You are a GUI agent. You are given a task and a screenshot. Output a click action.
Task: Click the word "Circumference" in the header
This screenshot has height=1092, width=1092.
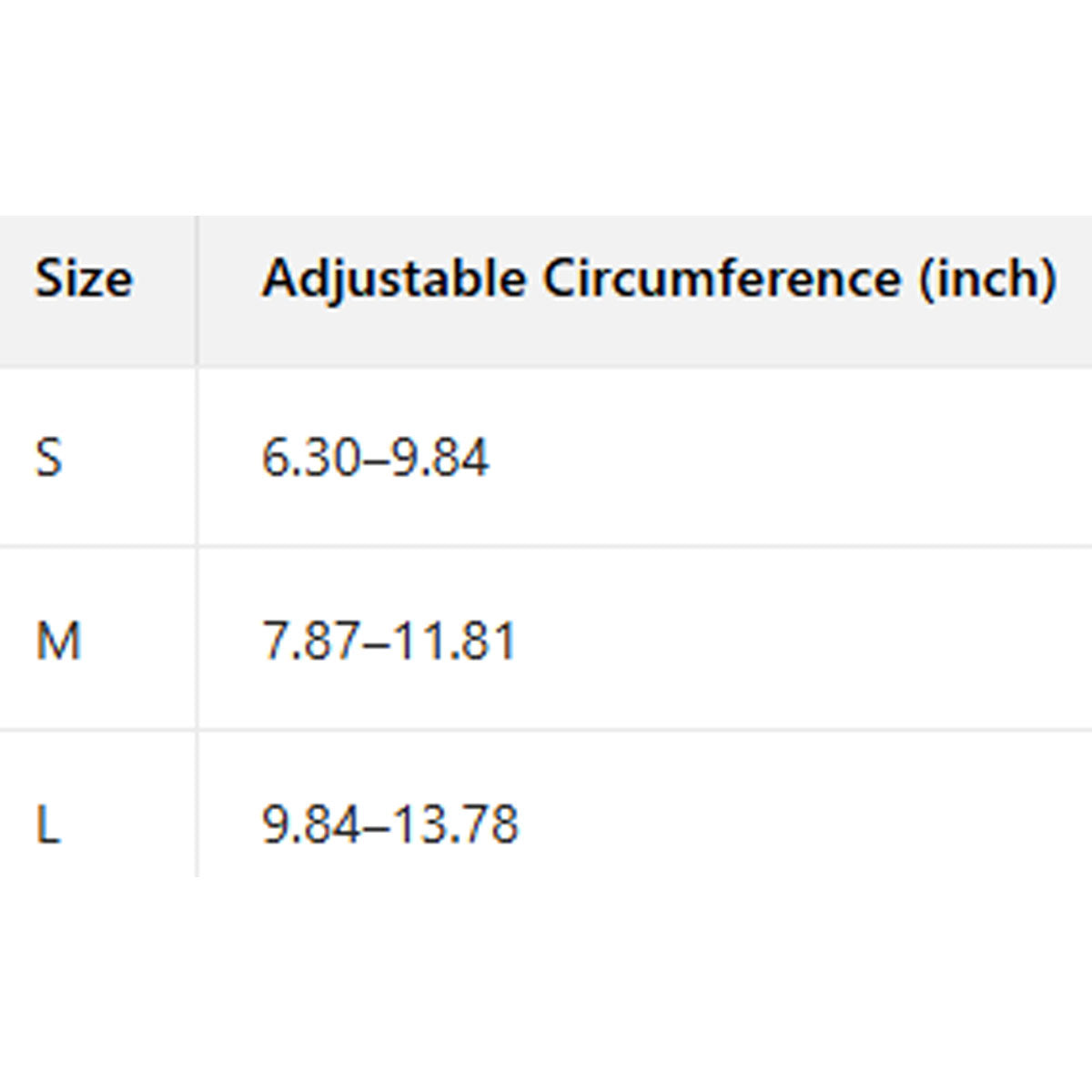722,278
